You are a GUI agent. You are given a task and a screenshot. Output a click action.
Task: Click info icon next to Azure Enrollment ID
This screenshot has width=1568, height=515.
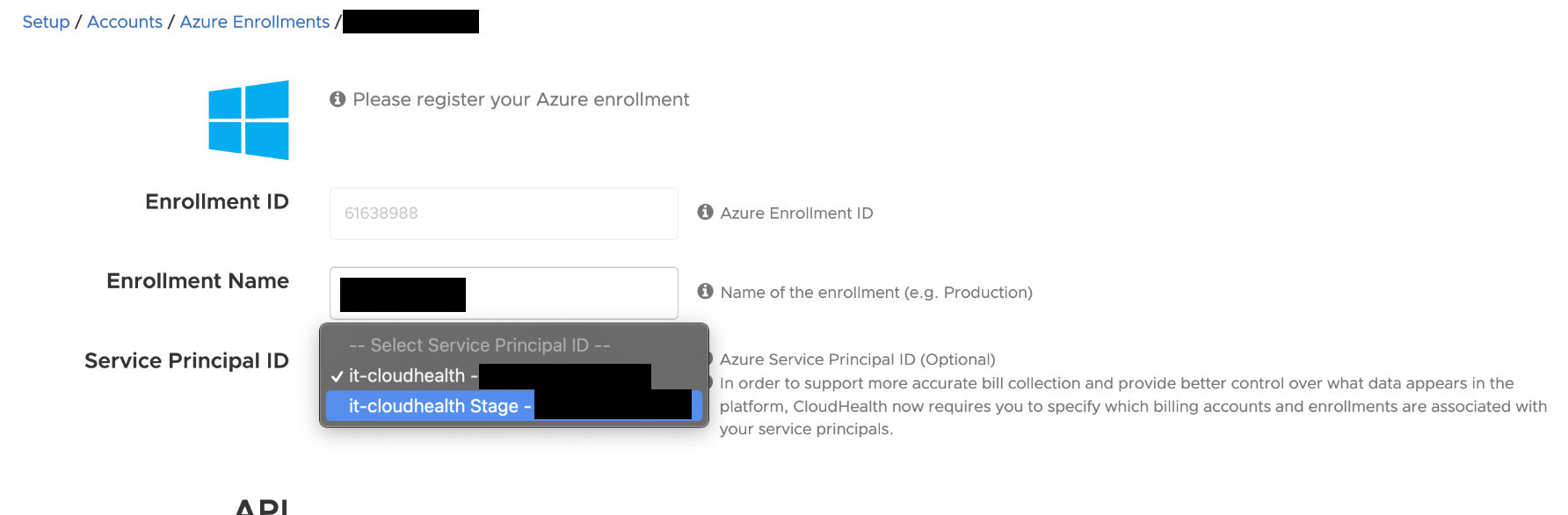coord(705,212)
